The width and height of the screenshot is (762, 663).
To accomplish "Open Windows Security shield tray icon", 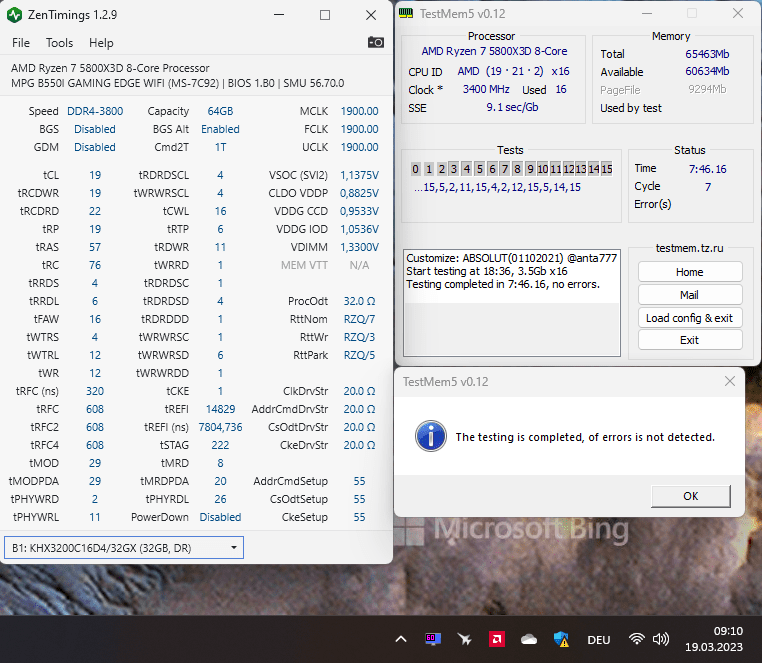I will tap(561, 639).
